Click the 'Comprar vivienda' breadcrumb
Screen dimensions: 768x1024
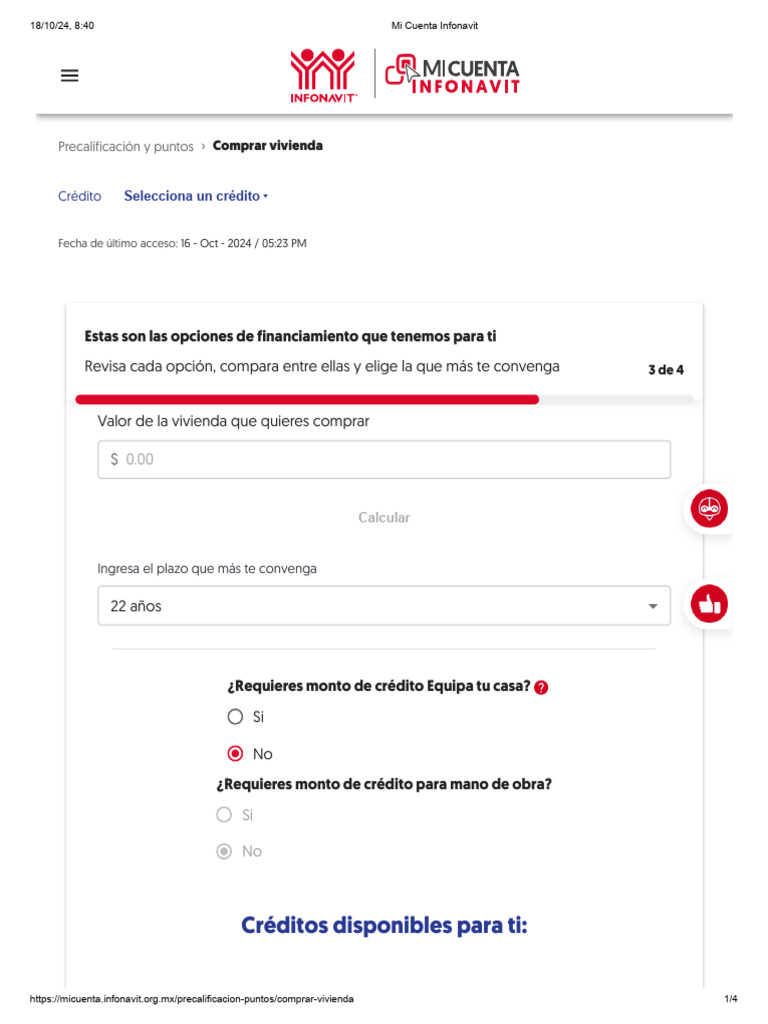tap(268, 146)
